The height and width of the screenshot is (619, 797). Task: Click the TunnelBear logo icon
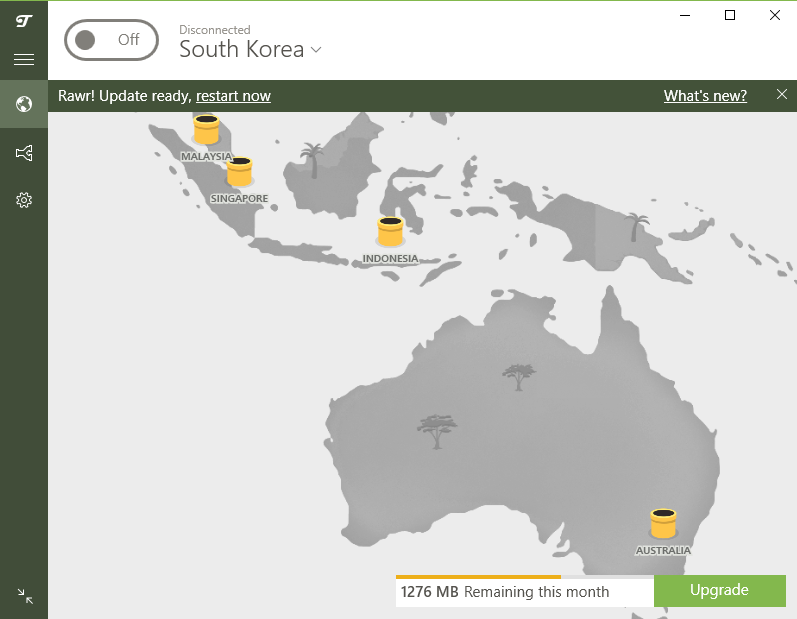click(x=24, y=21)
